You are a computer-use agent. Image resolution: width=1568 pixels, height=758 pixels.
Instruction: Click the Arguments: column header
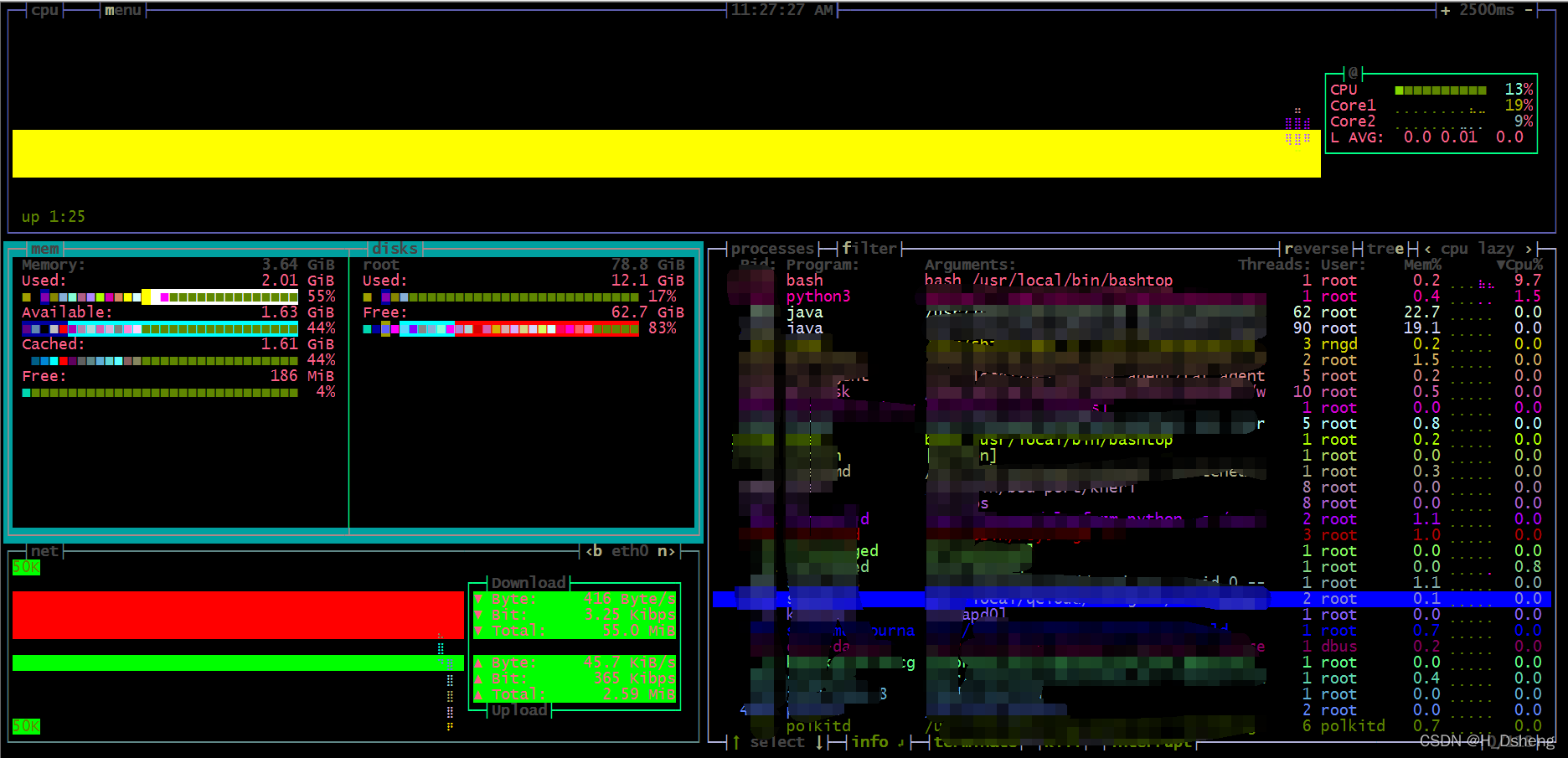(x=970, y=265)
